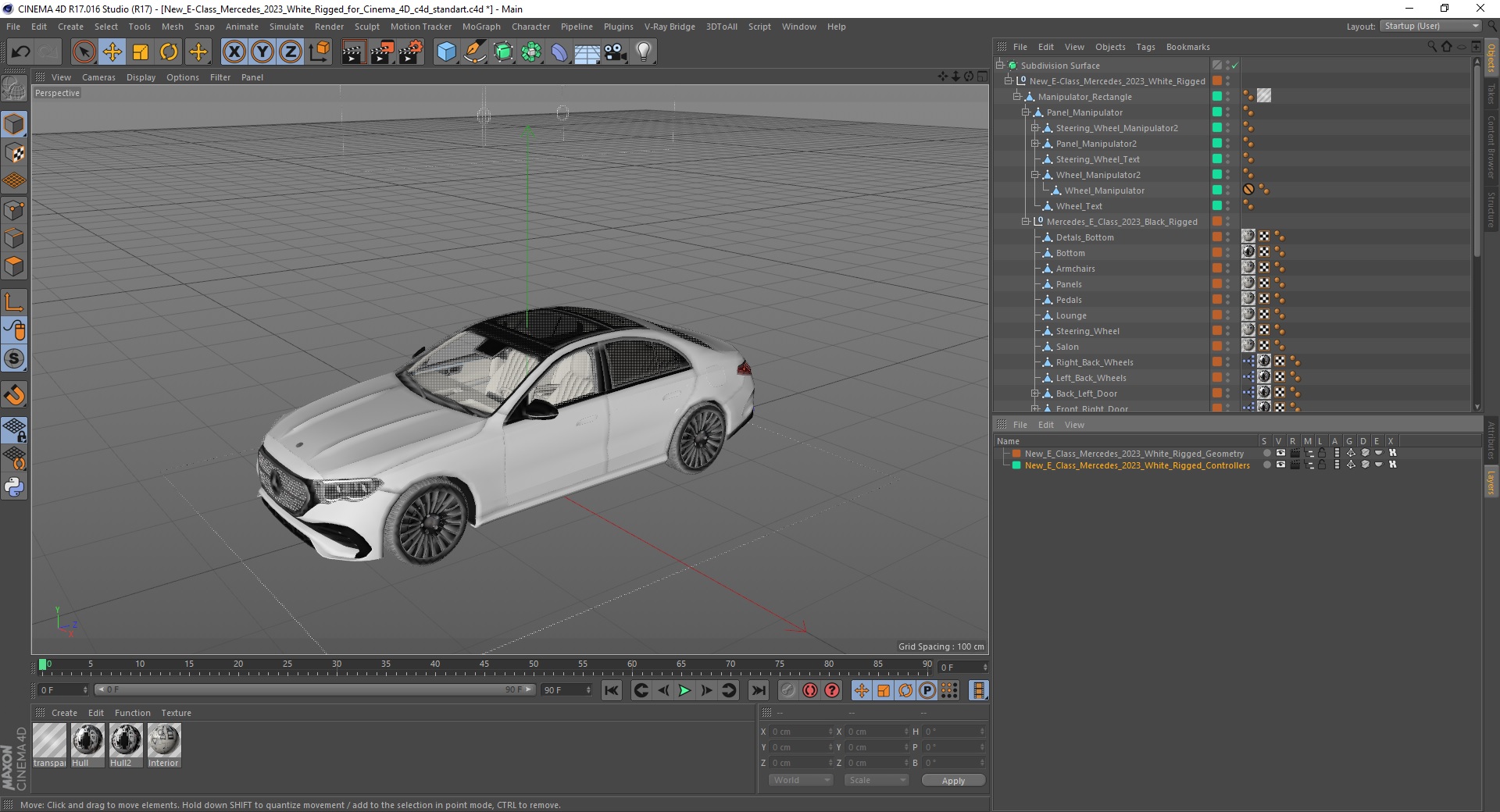Collapse the Subdivision Surface object
This screenshot has height=812, width=1500.
tap(999, 66)
